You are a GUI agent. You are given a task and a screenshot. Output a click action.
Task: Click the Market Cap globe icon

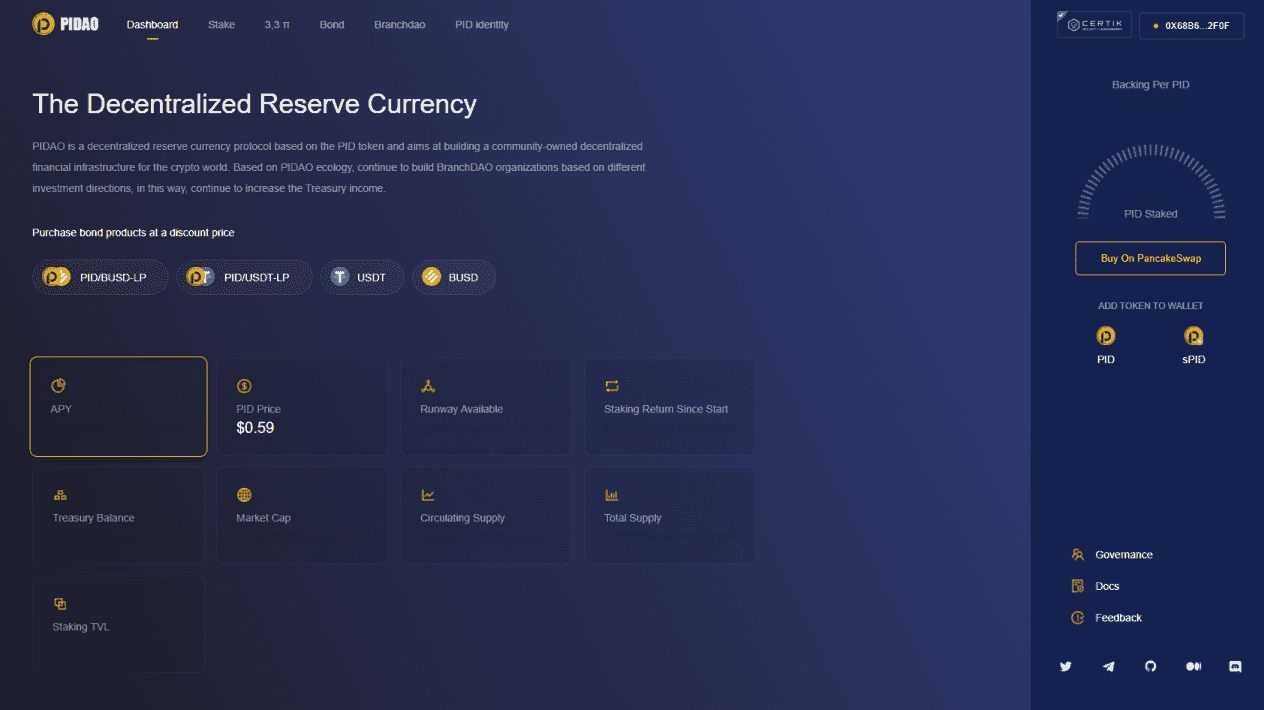click(x=244, y=495)
